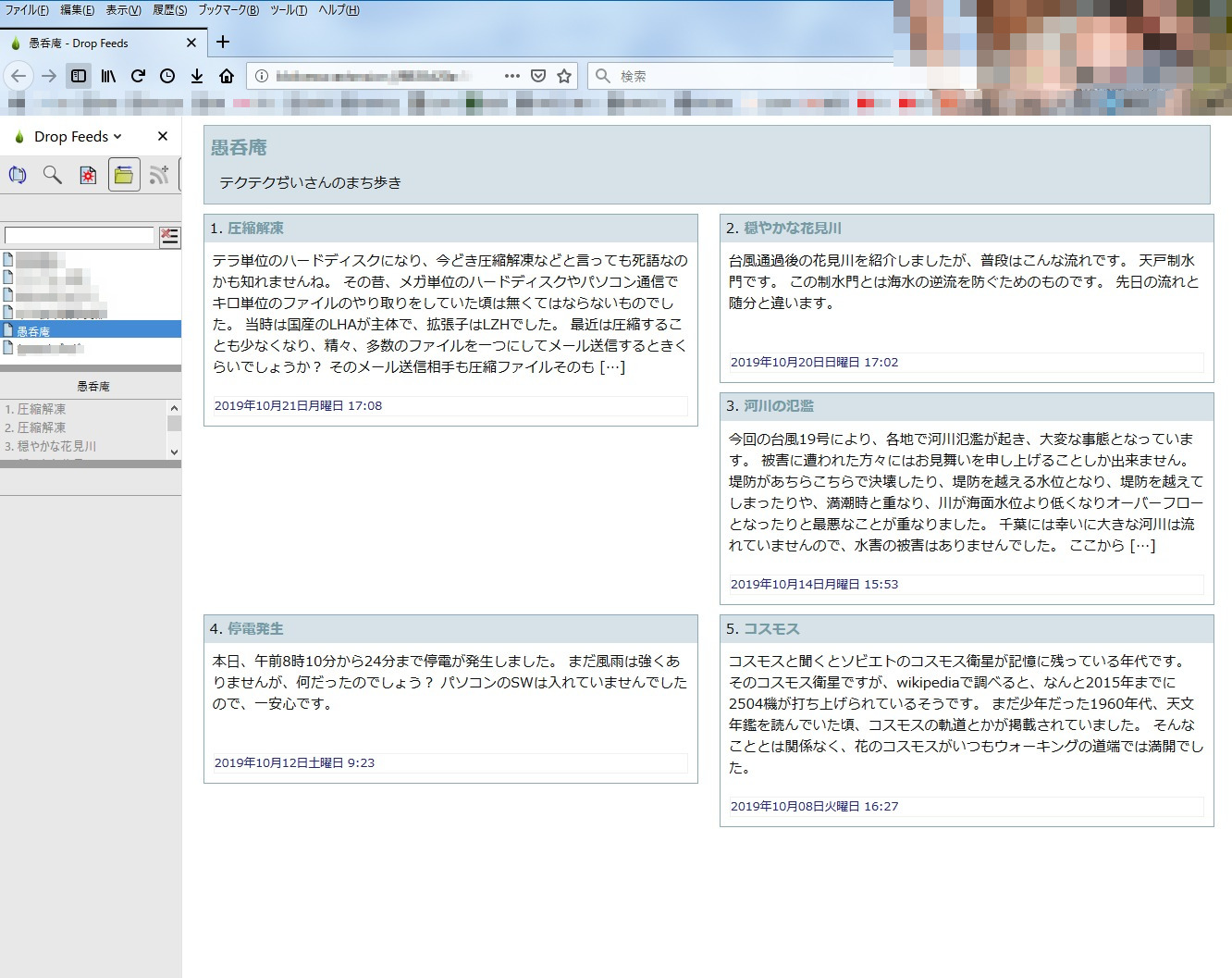1232x978 pixels.
Task: Open the ブックマーク(B) menu
Action: (228, 10)
